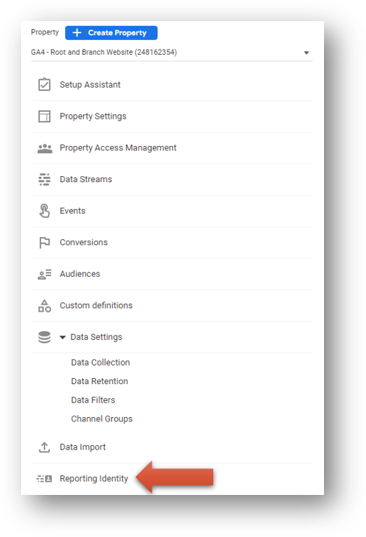The height and width of the screenshot is (537, 366).
Task: Open Channel Groups settings
Action: point(102,419)
